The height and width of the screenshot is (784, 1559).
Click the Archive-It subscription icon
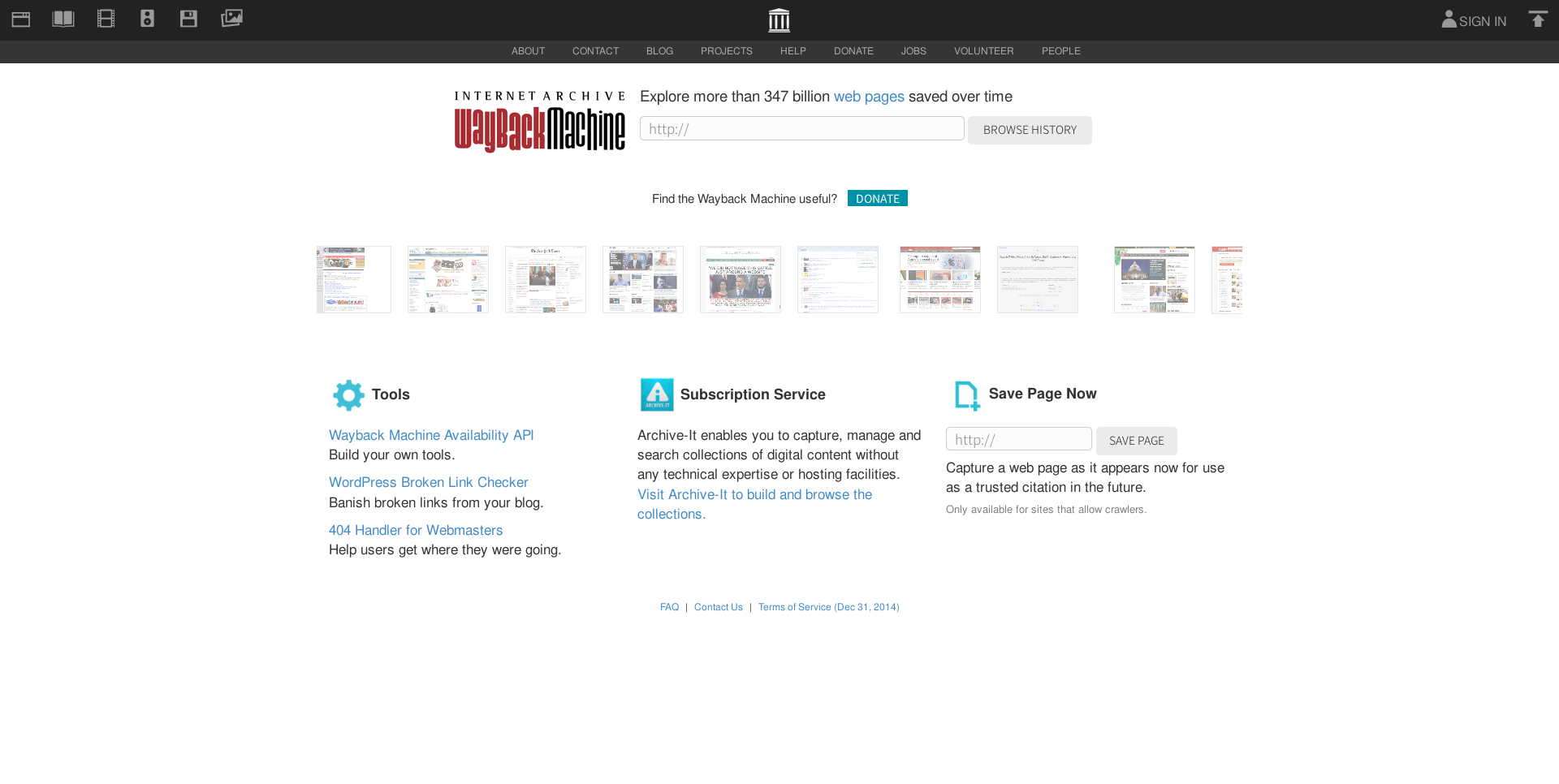[657, 394]
